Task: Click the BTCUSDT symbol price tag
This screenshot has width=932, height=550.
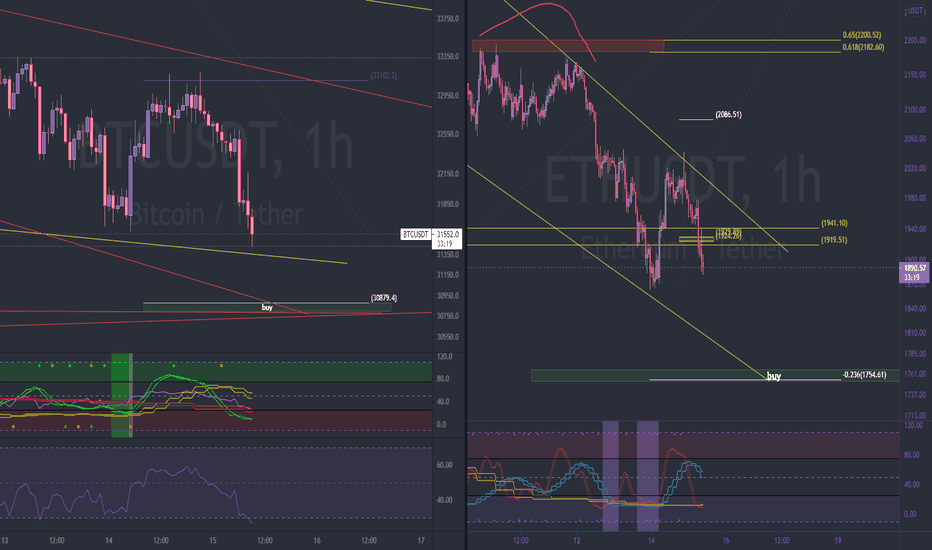Action: coord(415,234)
